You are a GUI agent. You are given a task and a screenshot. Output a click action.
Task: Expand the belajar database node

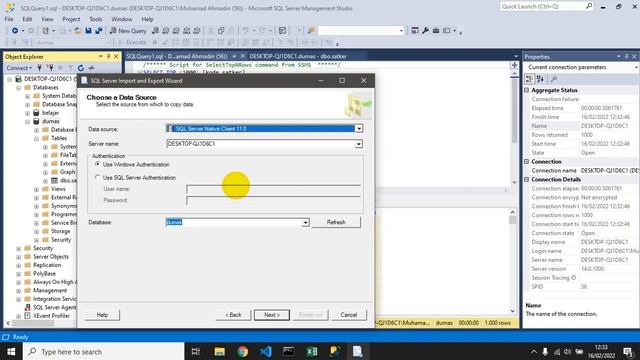click(x=27, y=113)
